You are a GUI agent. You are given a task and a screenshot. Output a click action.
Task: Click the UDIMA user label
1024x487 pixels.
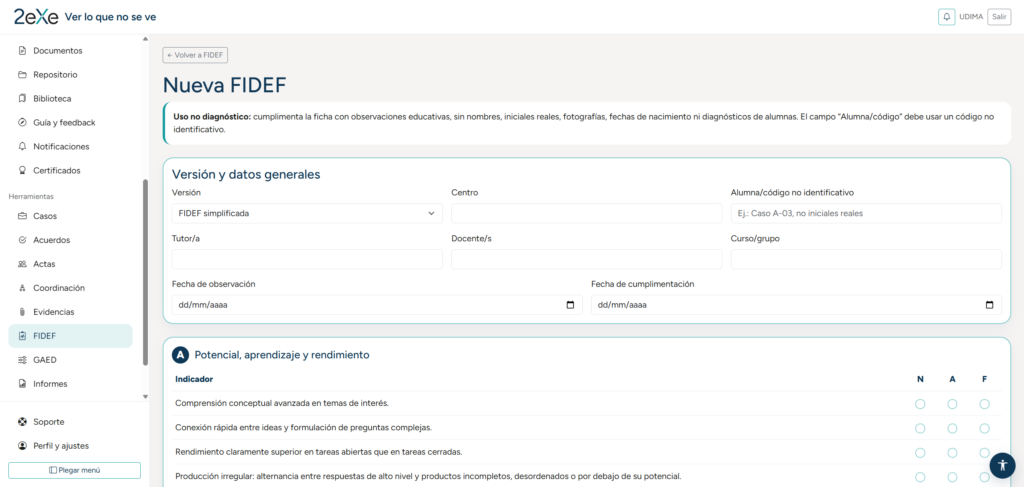click(x=971, y=17)
